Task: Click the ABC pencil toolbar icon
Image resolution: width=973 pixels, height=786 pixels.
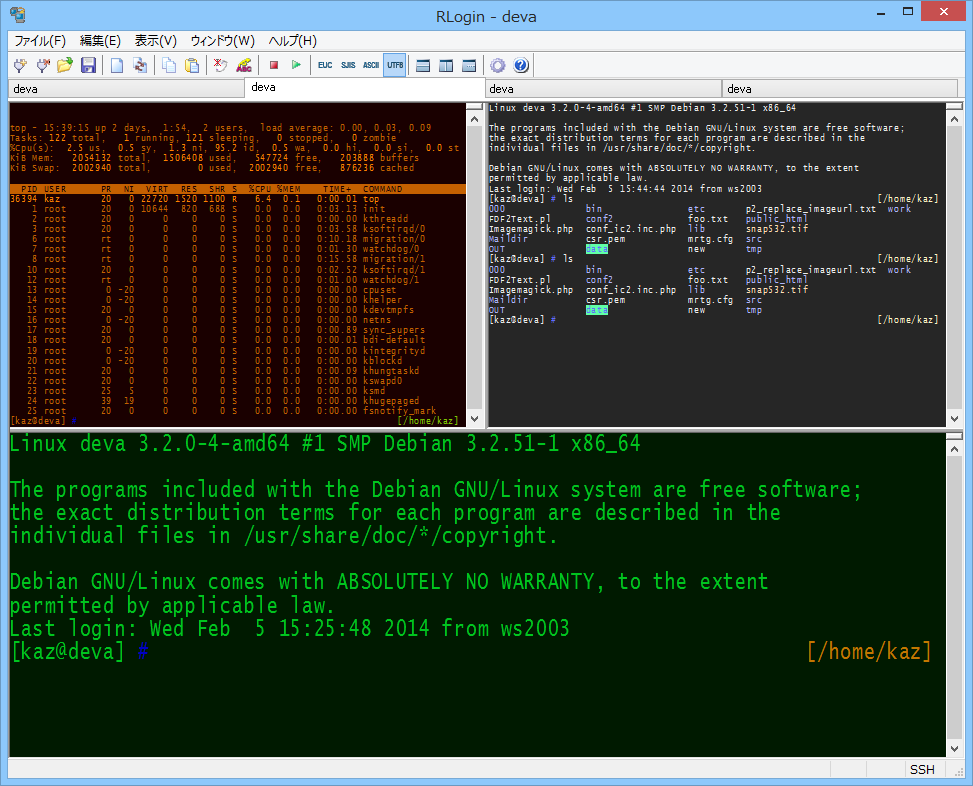Action: (x=244, y=65)
